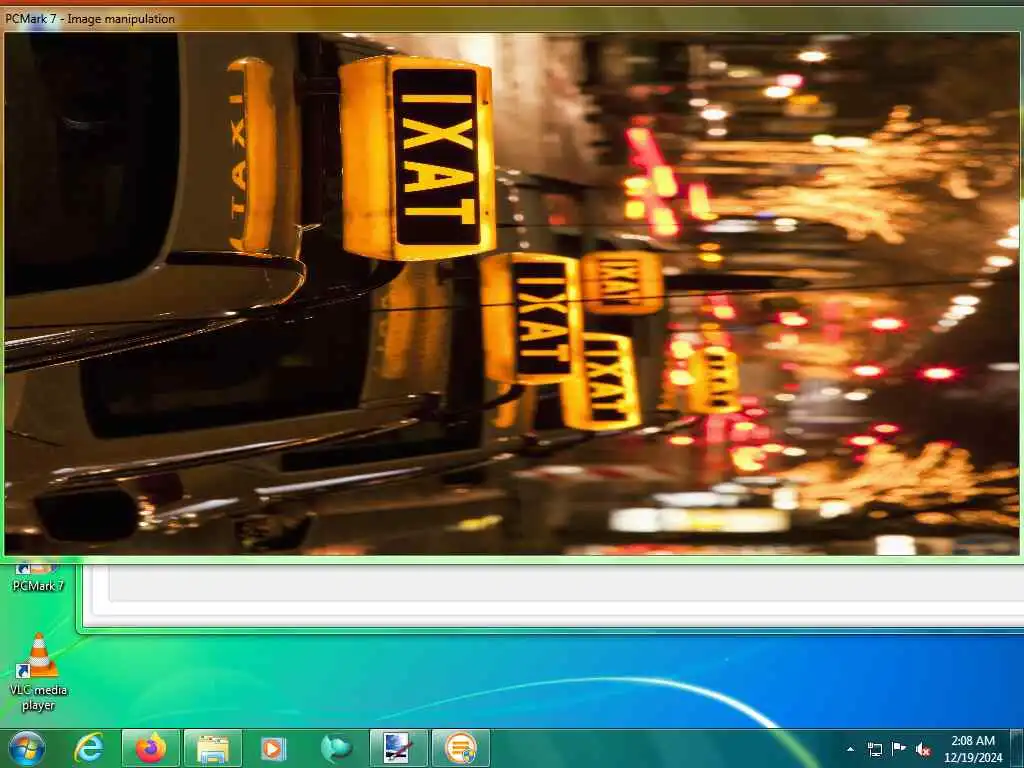Open the clock showing 2:08 AM
Viewport: 1024px width, 768px height.
(973, 749)
